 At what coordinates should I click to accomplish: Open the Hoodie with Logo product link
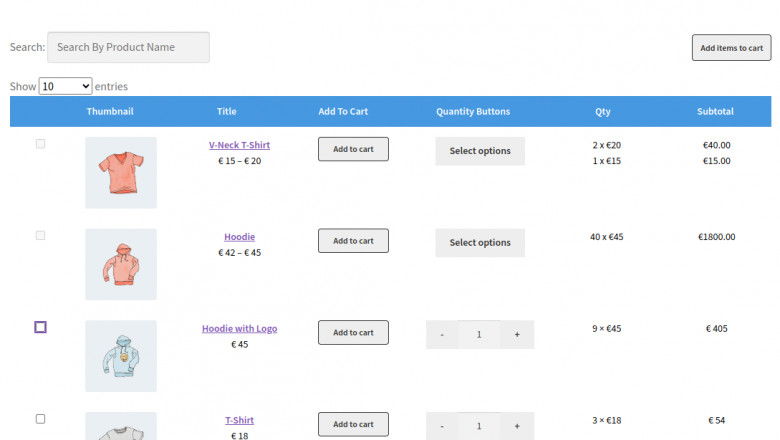[x=239, y=329]
